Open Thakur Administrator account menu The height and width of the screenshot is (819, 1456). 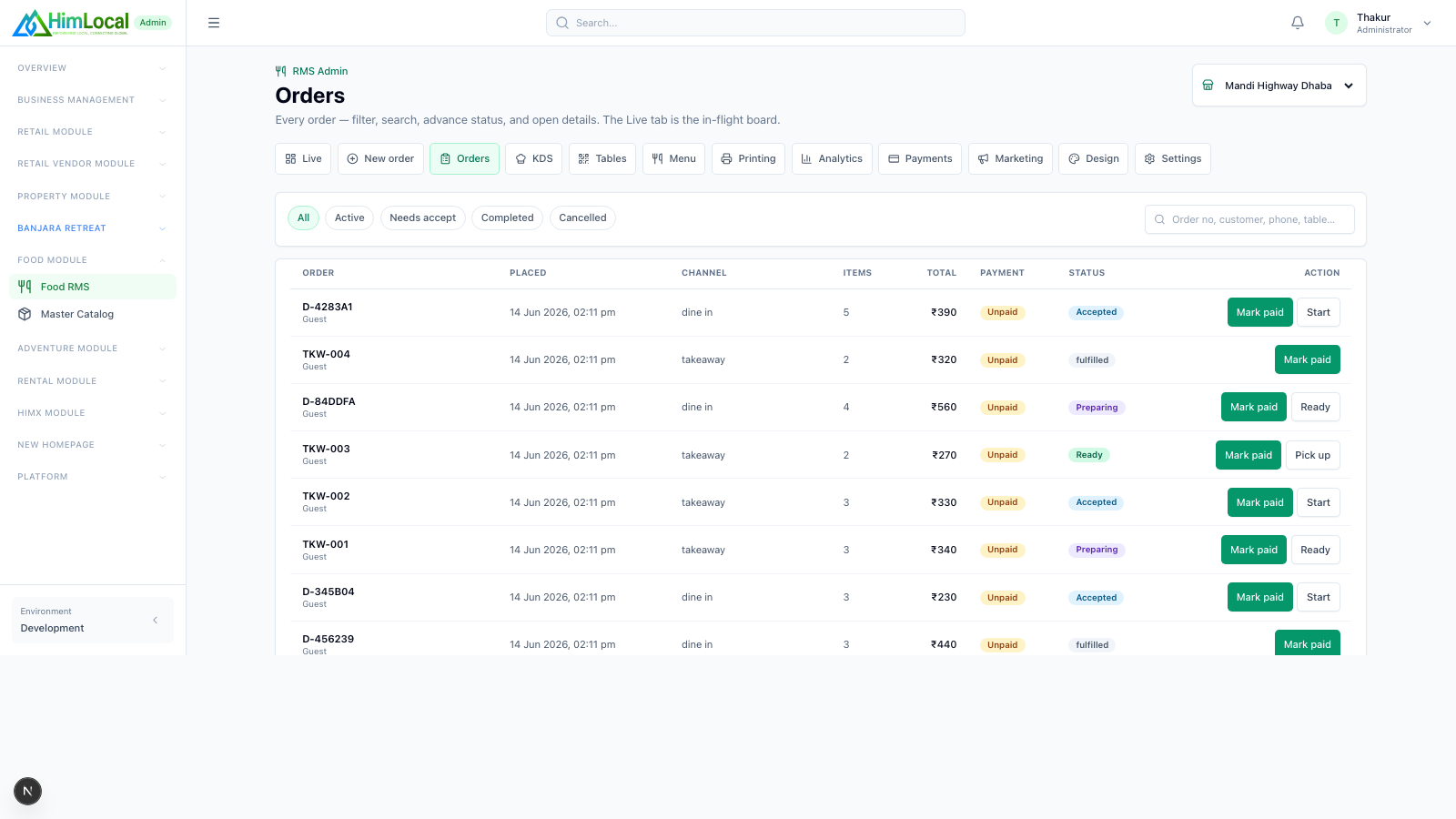1379,23
